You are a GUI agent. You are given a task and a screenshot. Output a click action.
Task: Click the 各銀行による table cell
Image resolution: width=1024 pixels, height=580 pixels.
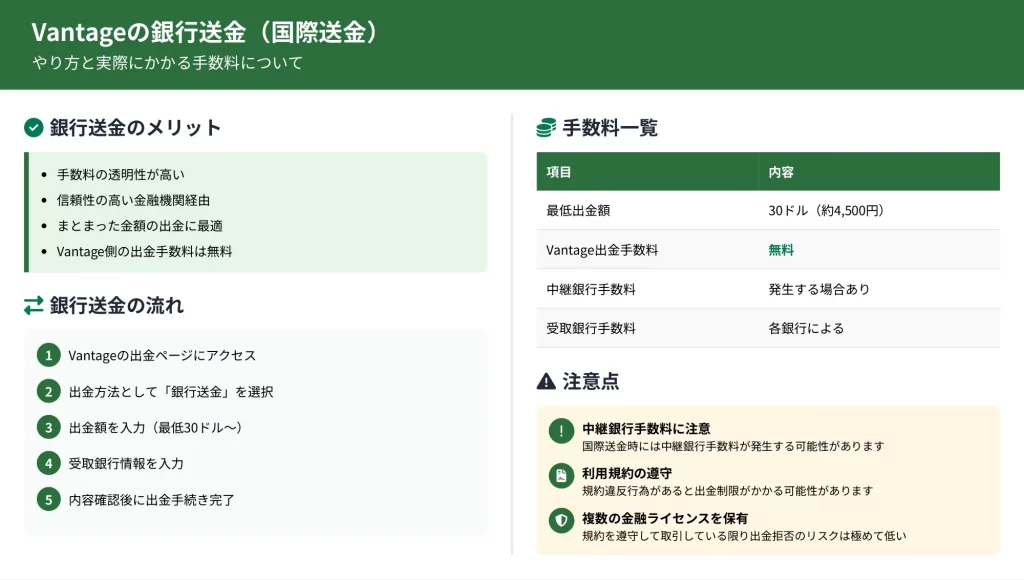[806, 328]
